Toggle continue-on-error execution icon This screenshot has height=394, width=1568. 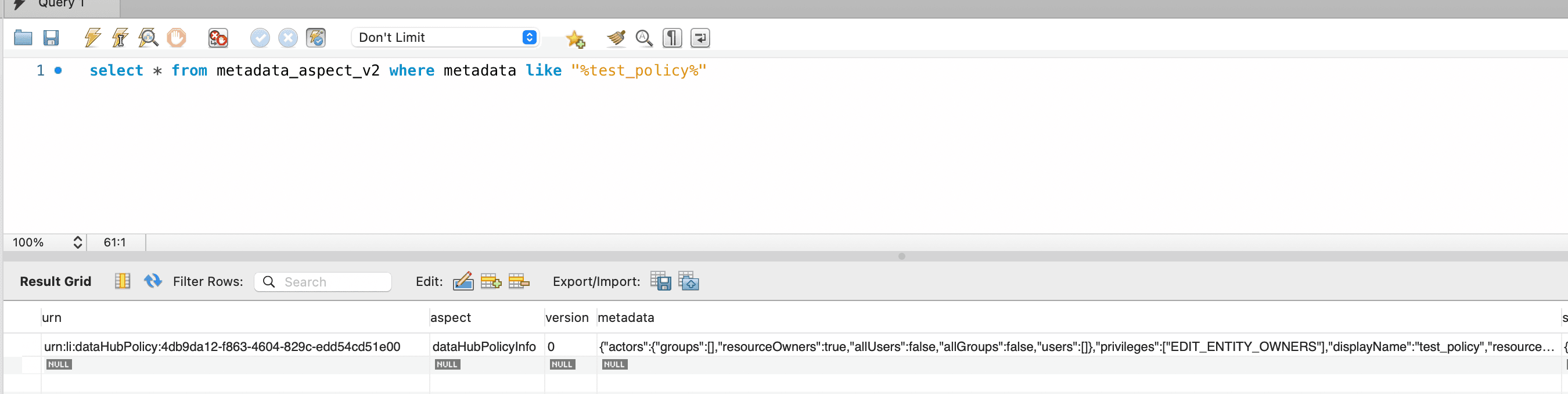pos(218,38)
